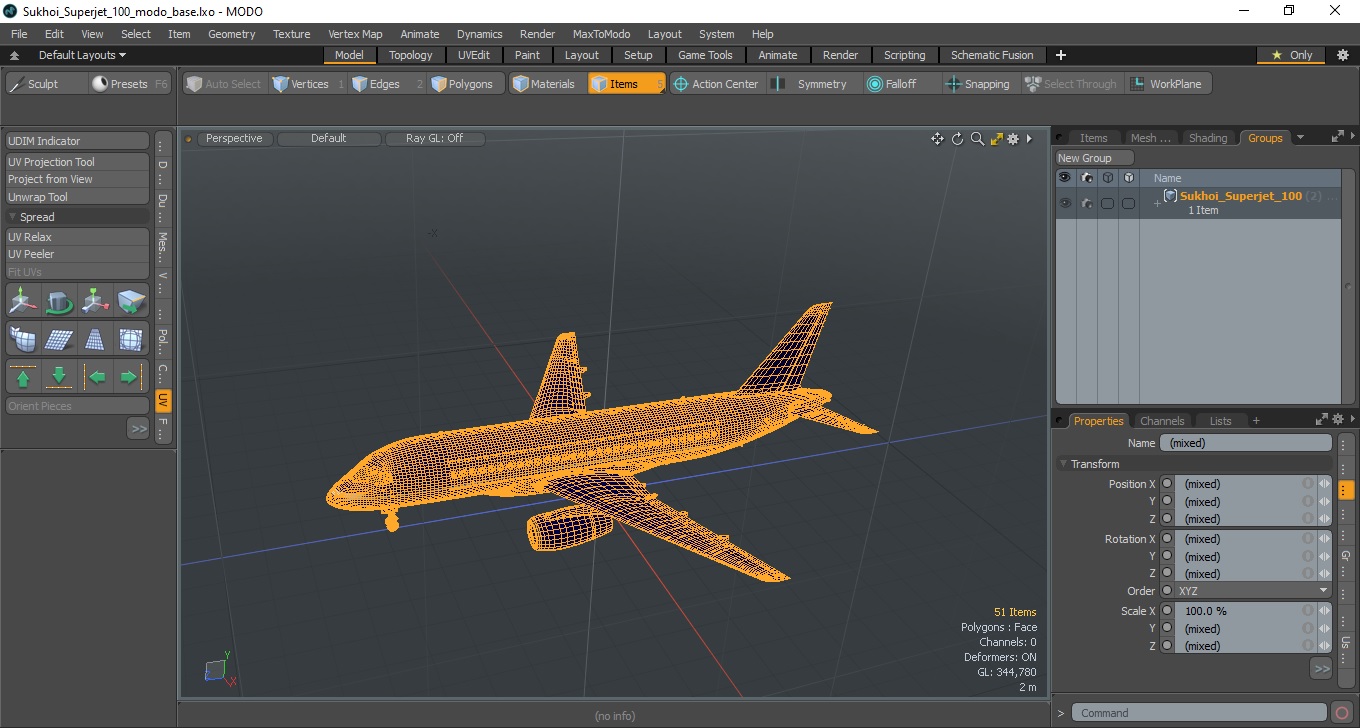This screenshot has height=728, width=1360.
Task: Click the curved UV mesh grid icon
Action: 23,339
